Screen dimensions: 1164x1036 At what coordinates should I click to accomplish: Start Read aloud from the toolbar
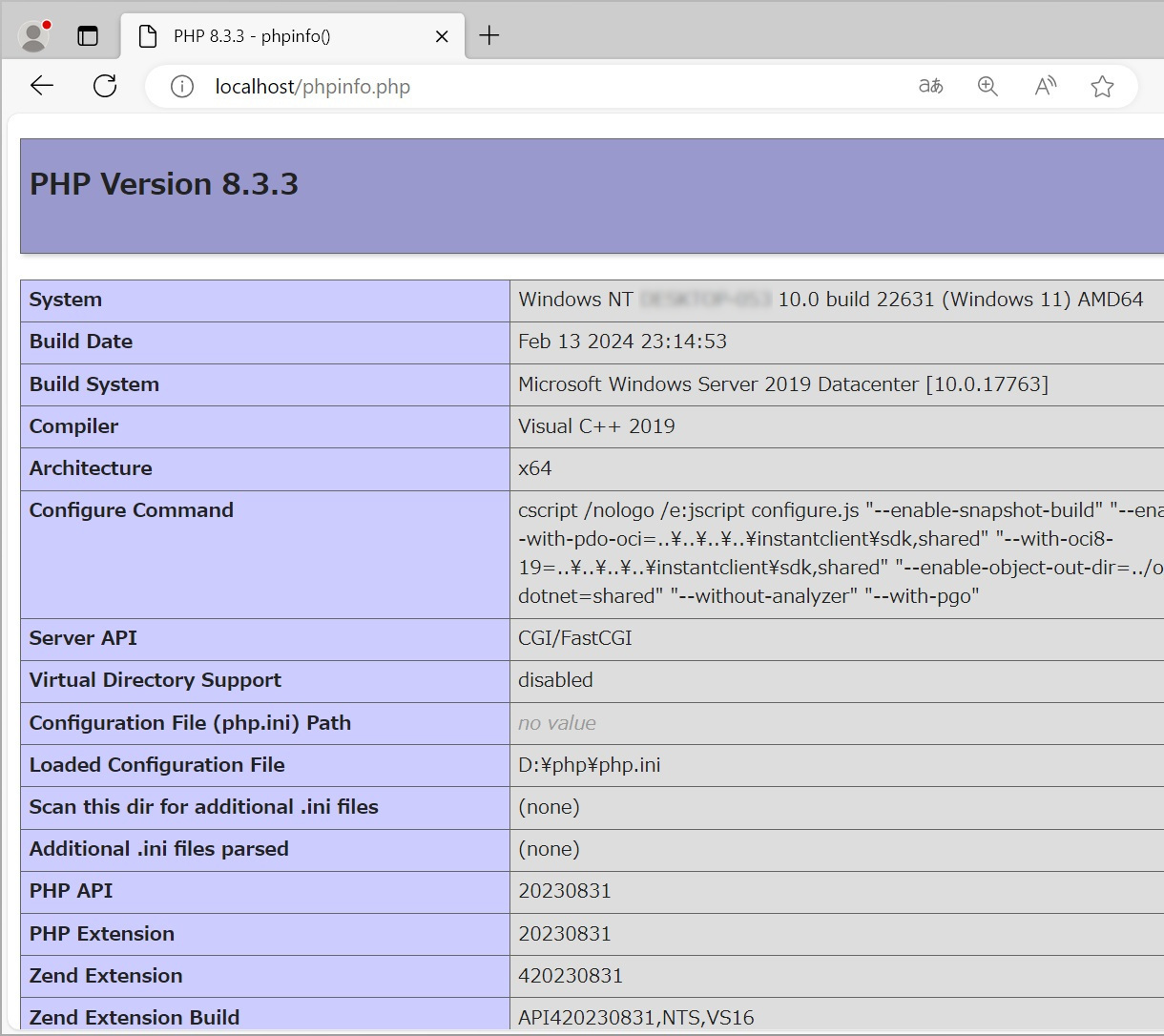1045,85
